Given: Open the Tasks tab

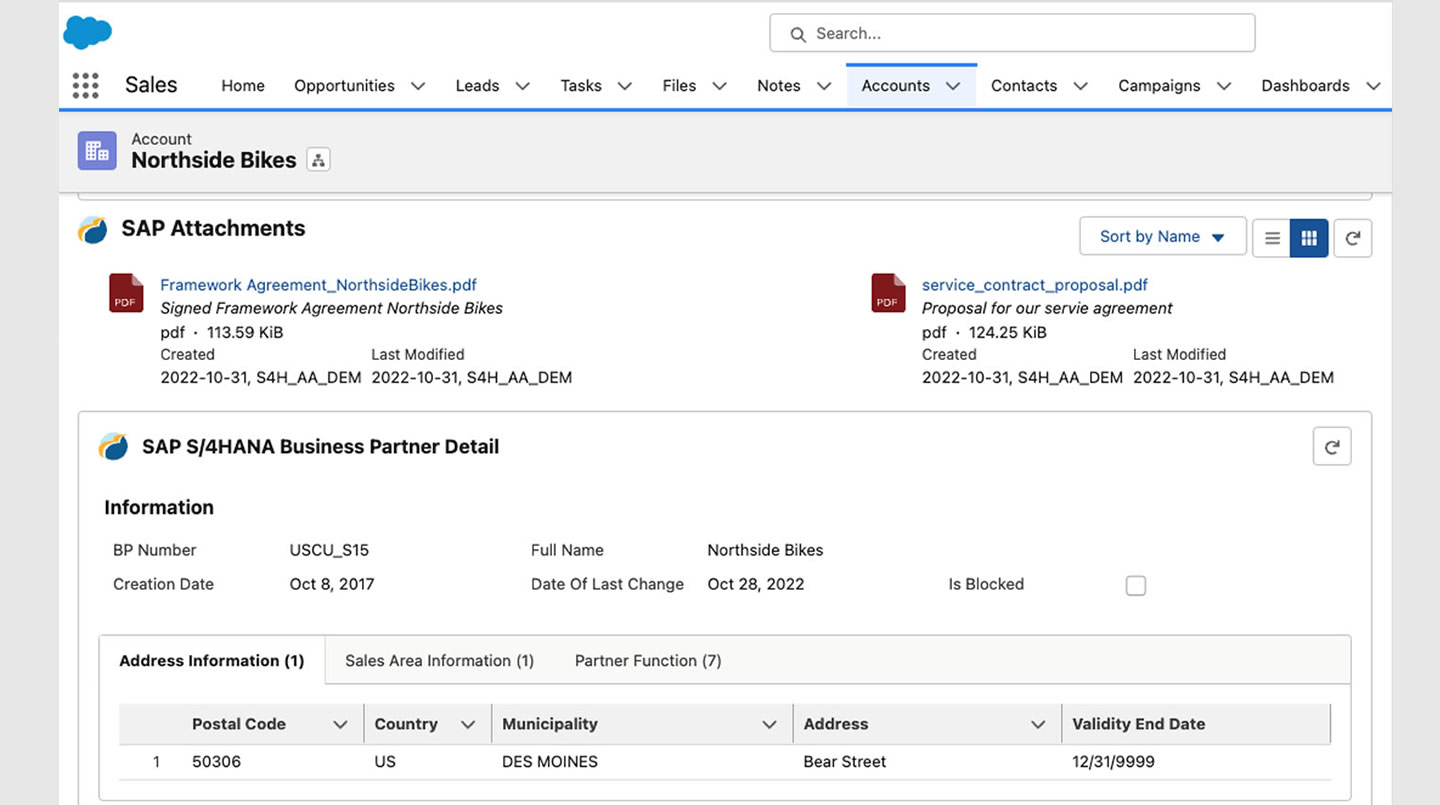Looking at the screenshot, I should (x=581, y=86).
